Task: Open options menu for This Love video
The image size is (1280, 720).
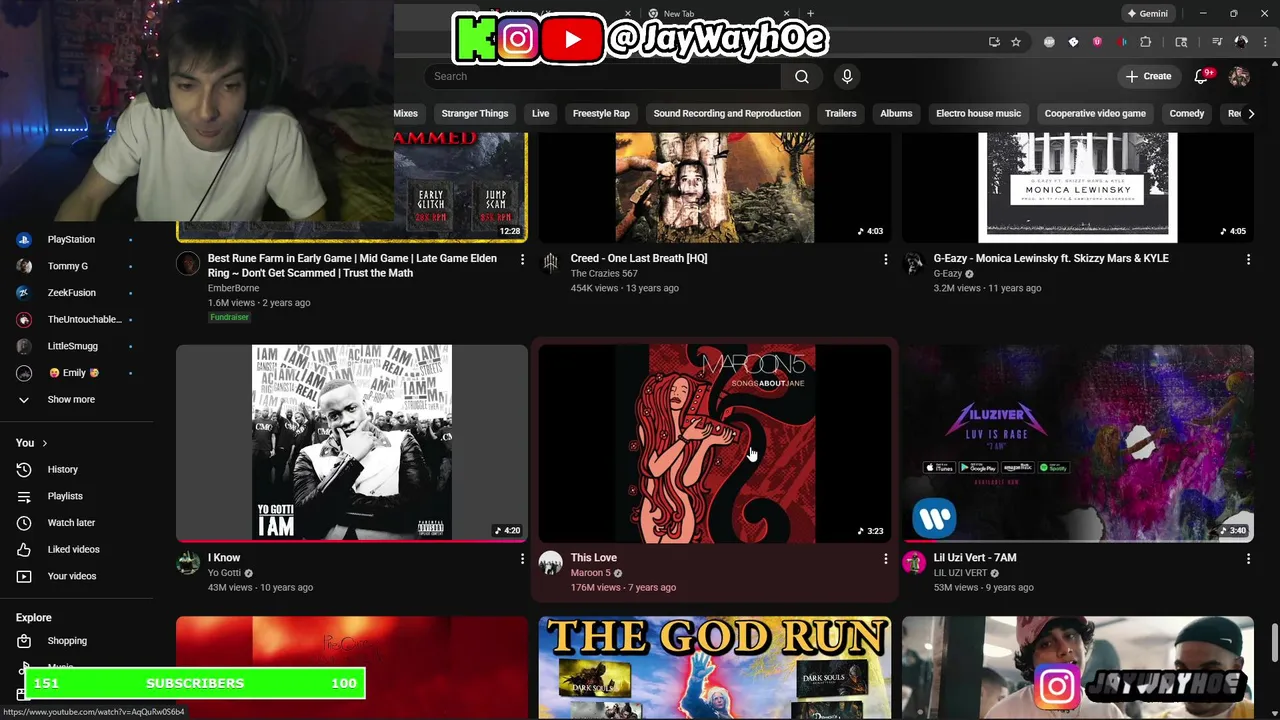Action: pyautogui.click(x=885, y=559)
